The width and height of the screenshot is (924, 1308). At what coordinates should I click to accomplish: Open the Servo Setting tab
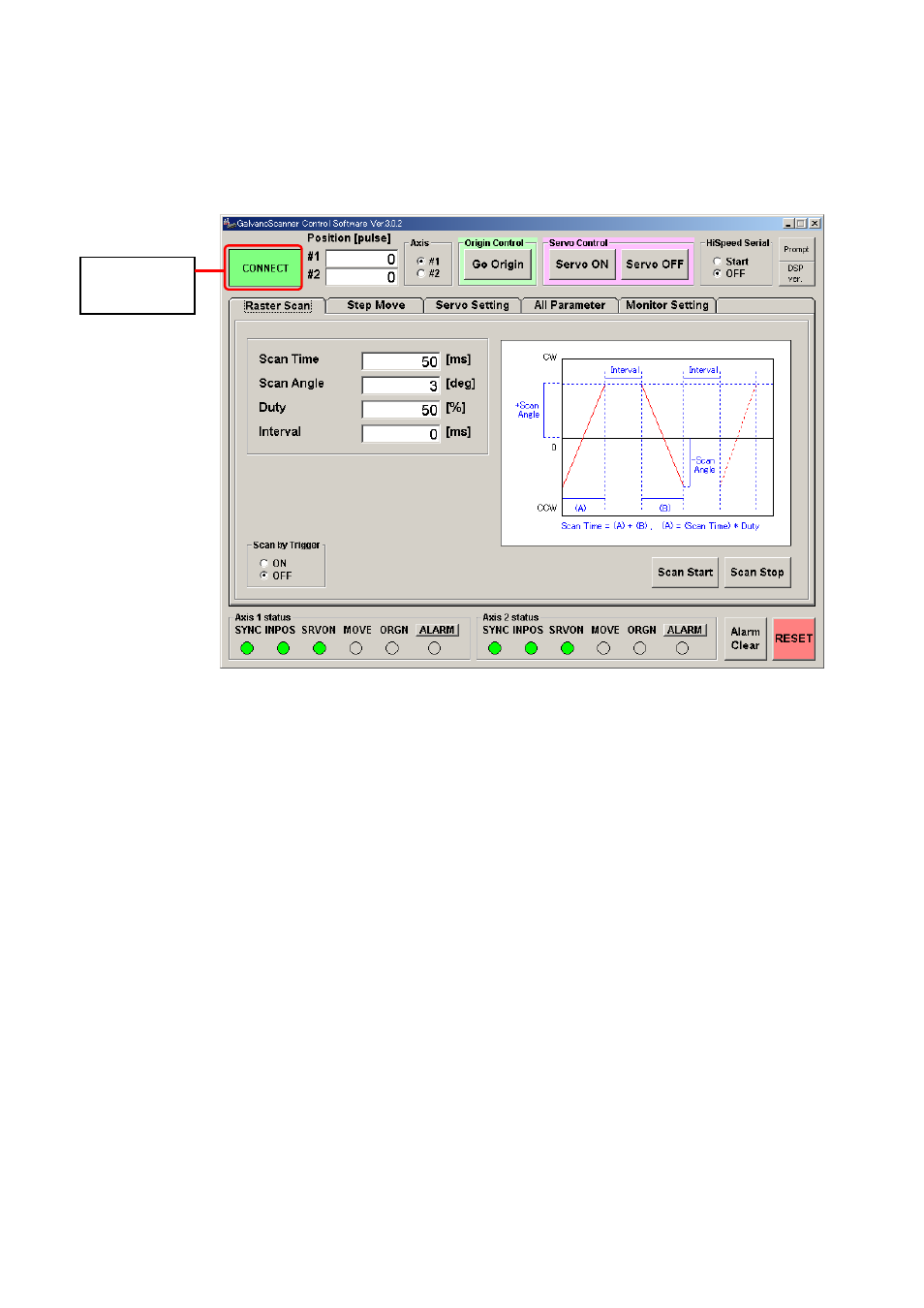pyautogui.click(x=472, y=305)
